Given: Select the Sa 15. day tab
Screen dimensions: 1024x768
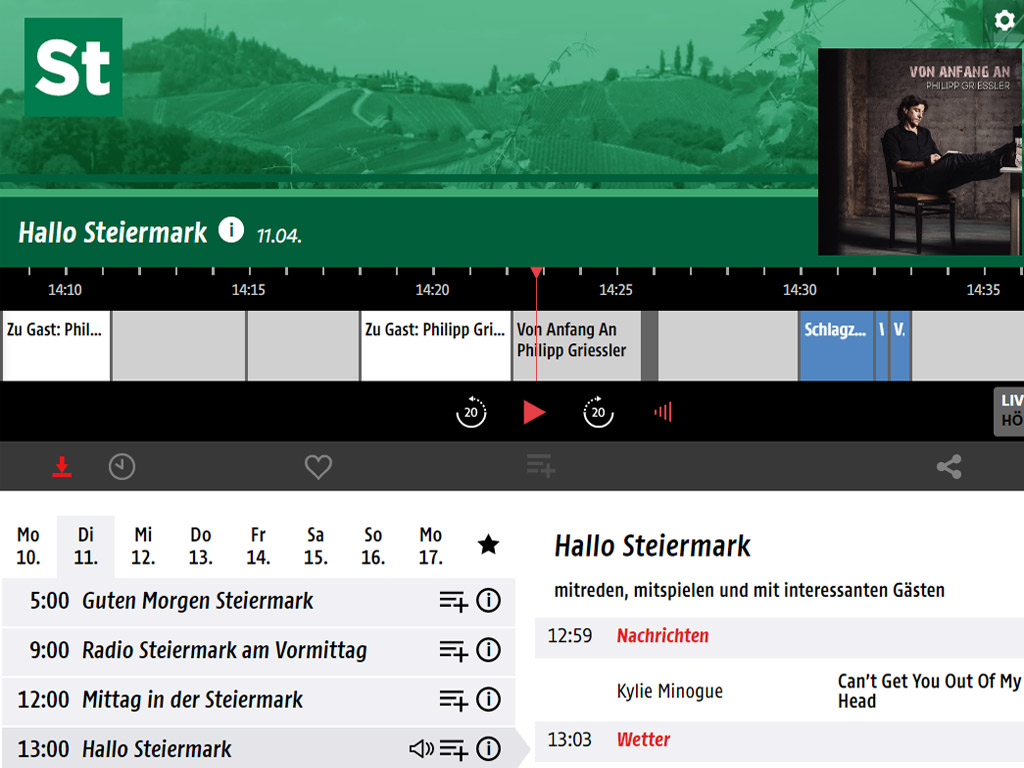Looking at the screenshot, I should [315, 546].
